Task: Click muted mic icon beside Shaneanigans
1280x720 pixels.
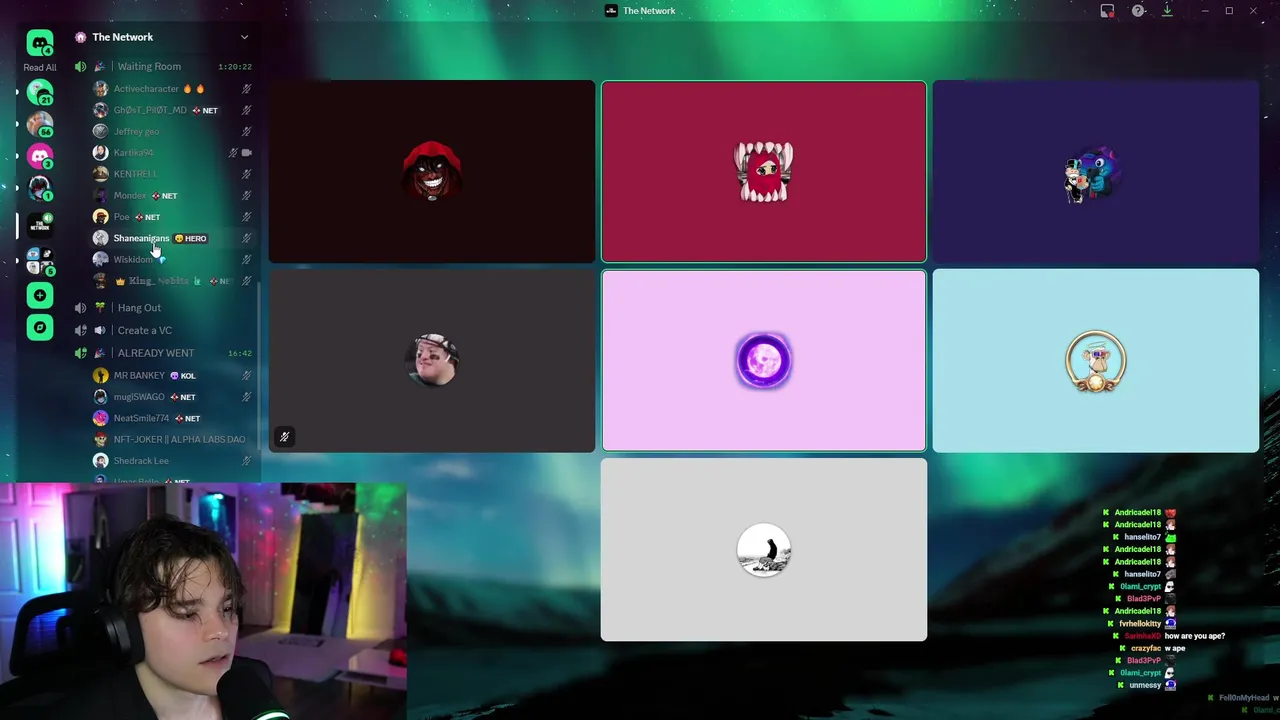Action: pos(246,238)
